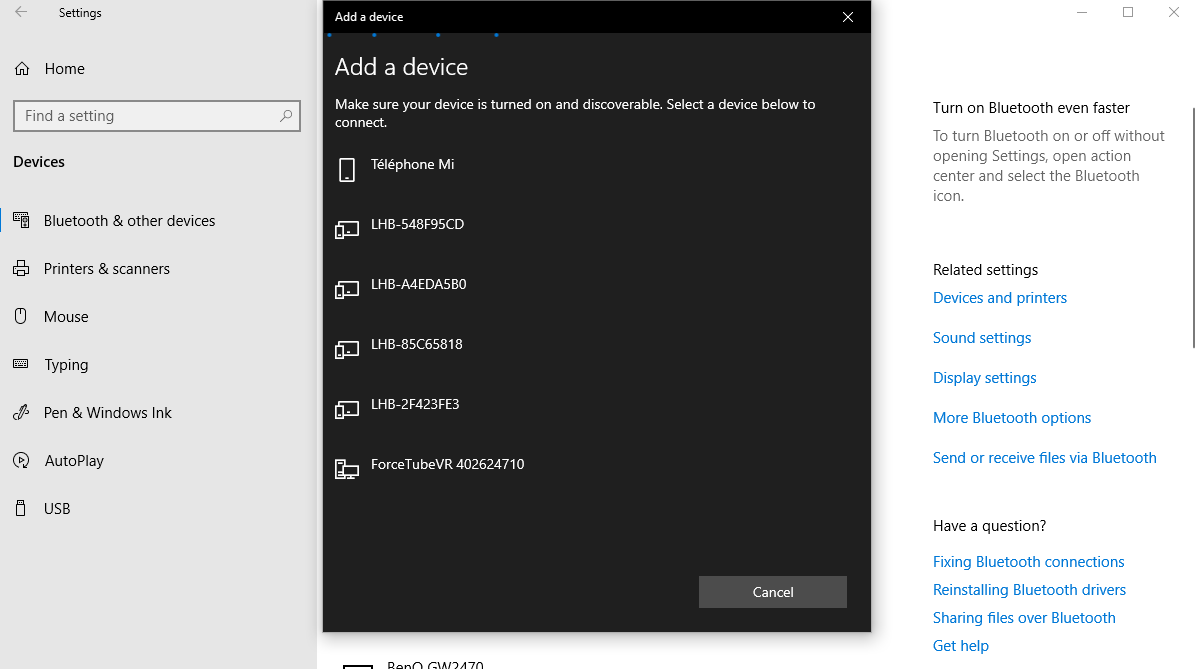Click the Pen & Windows Ink icon
Image resolution: width=1196 pixels, height=669 pixels.
(21, 413)
